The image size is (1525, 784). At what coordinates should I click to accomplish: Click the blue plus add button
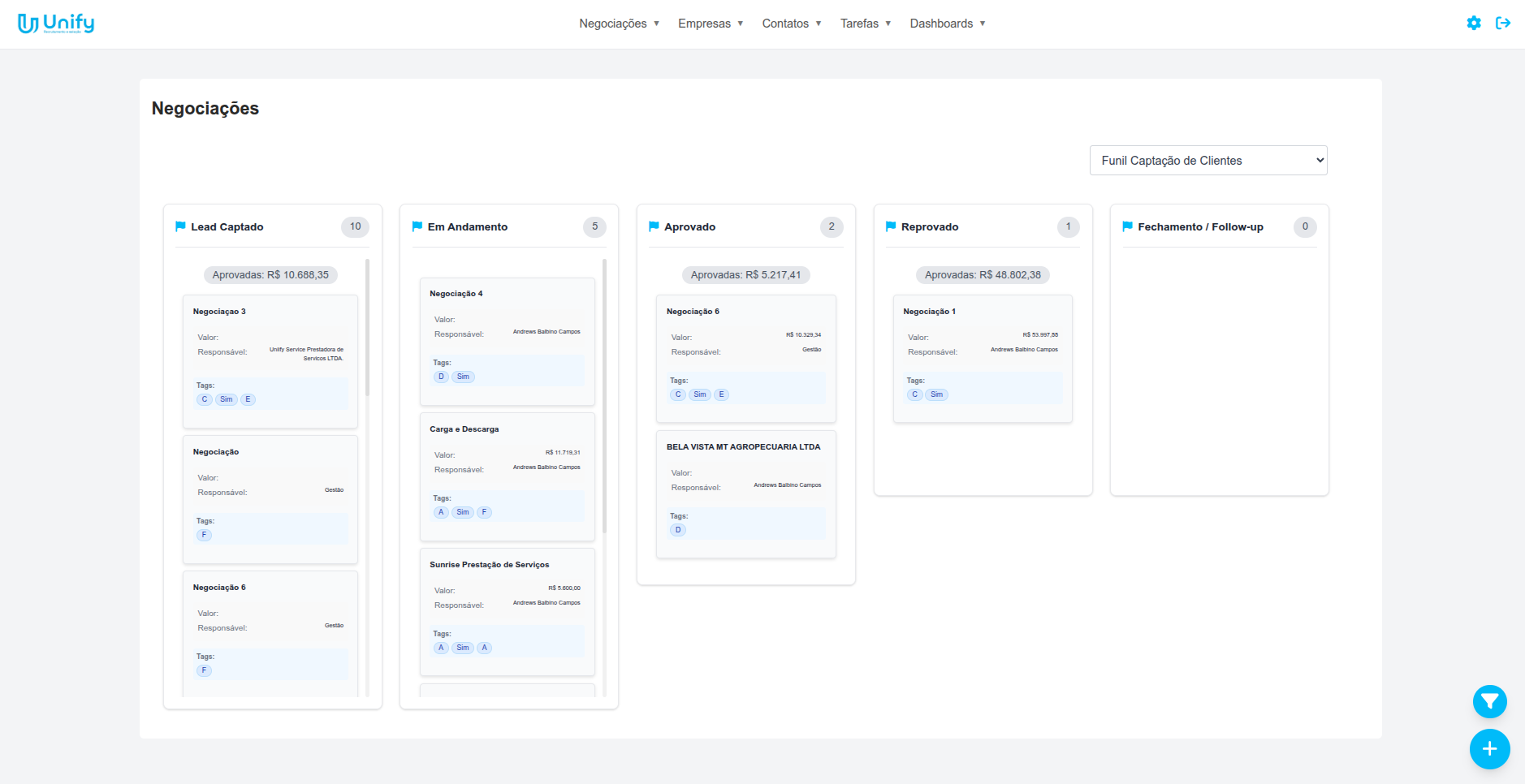(1489, 749)
